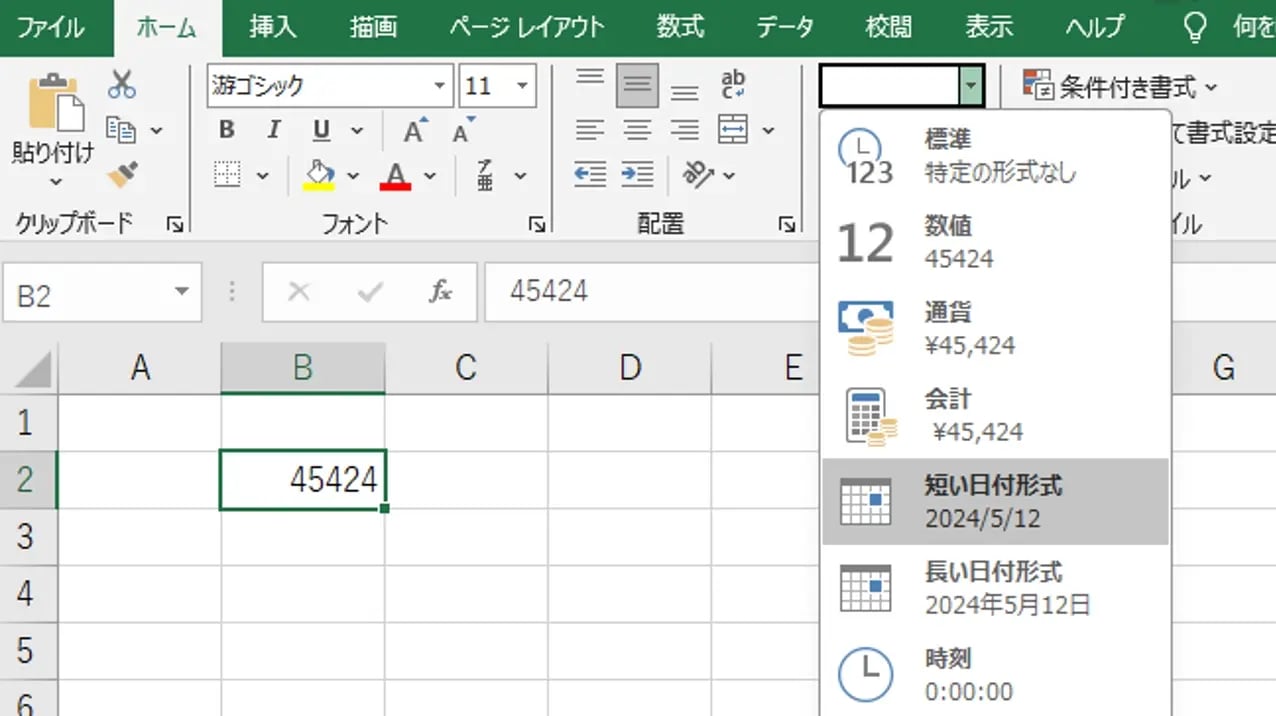Screen dimensions: 1276x716
Task: Open the copy options arrow
Action: click(x=156, y=131)
